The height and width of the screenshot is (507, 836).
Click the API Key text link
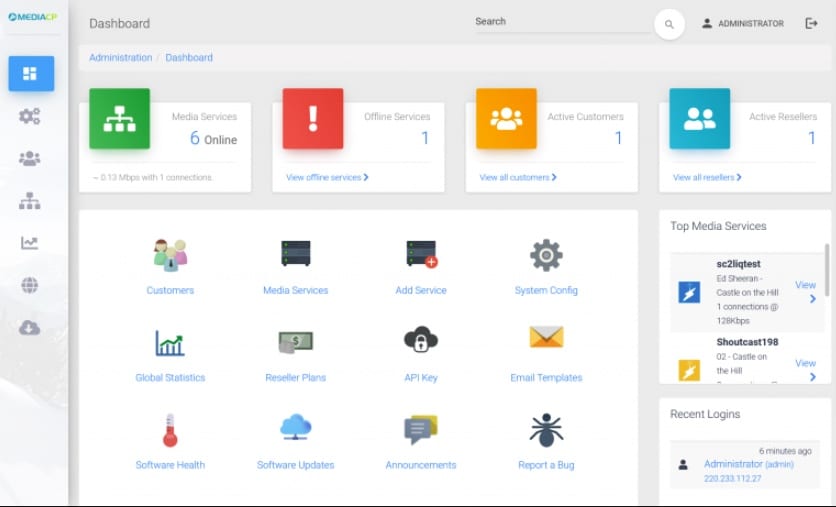421,378
